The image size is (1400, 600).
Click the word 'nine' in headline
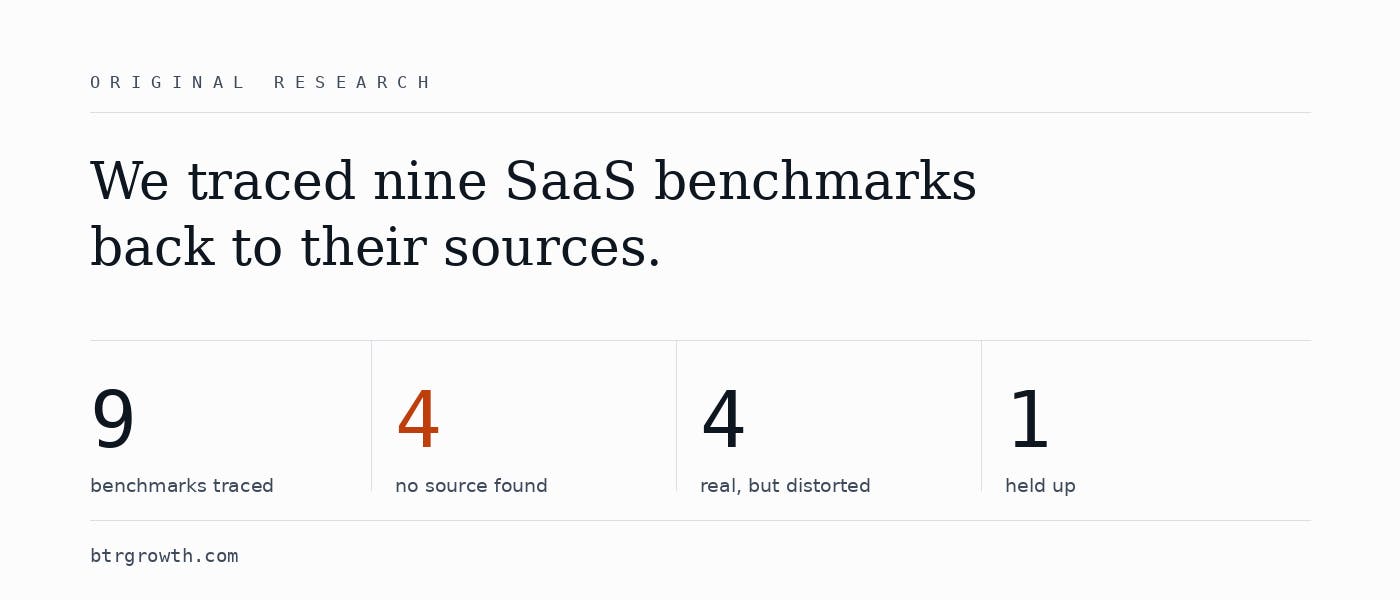coord(430,183)
